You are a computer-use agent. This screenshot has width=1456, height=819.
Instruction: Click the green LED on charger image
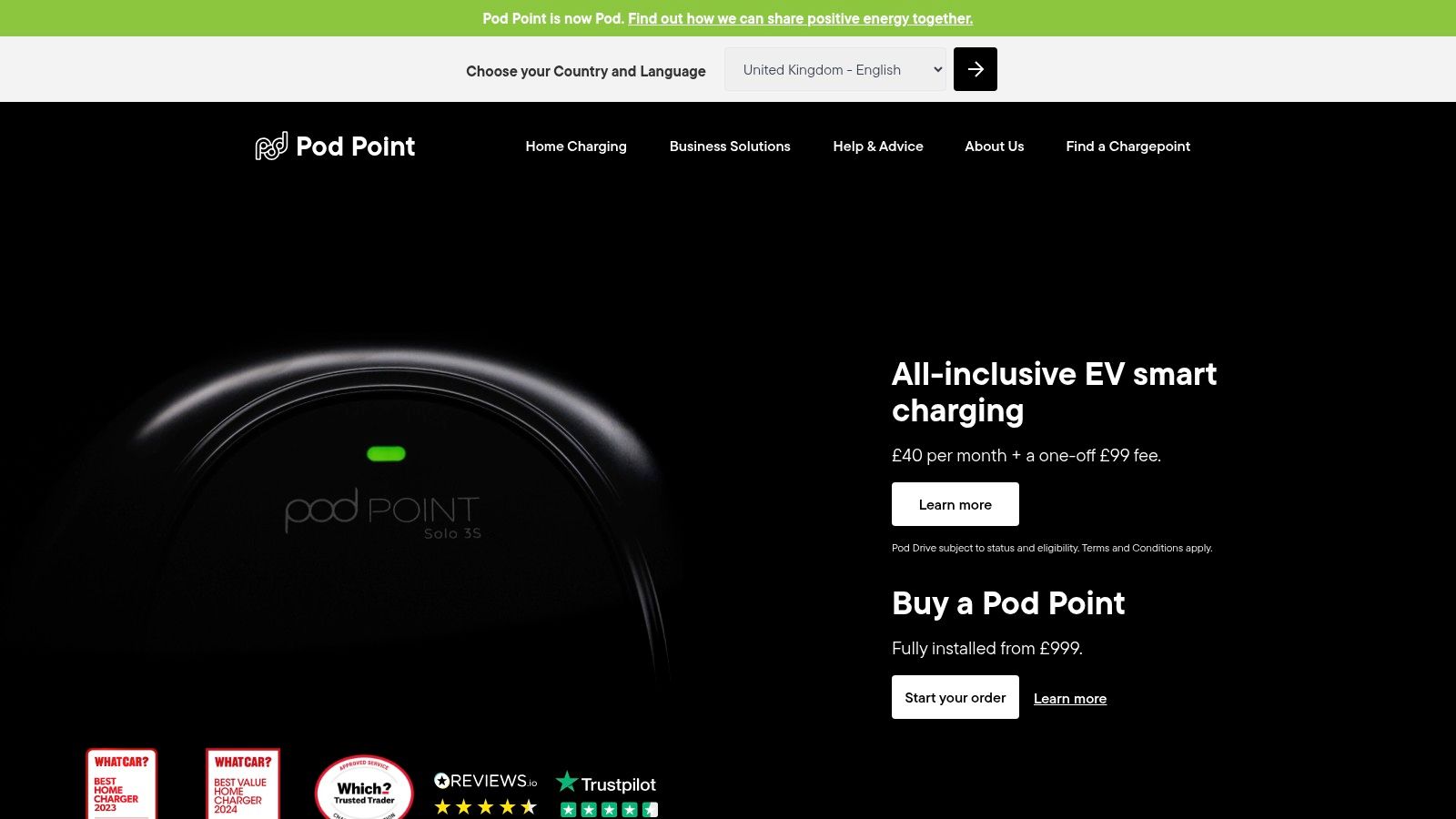tap(386, 453)
